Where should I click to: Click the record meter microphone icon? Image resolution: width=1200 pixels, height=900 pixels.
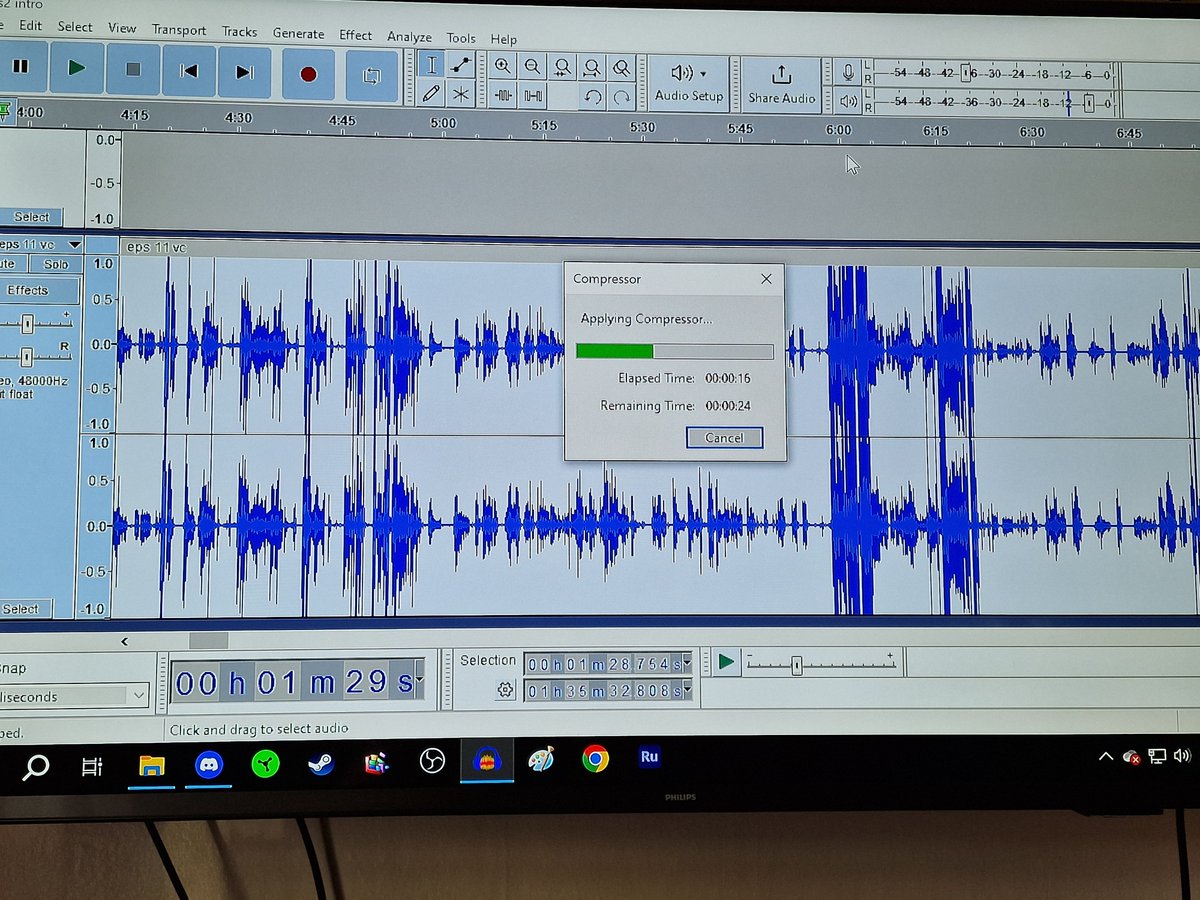point(848,73)
